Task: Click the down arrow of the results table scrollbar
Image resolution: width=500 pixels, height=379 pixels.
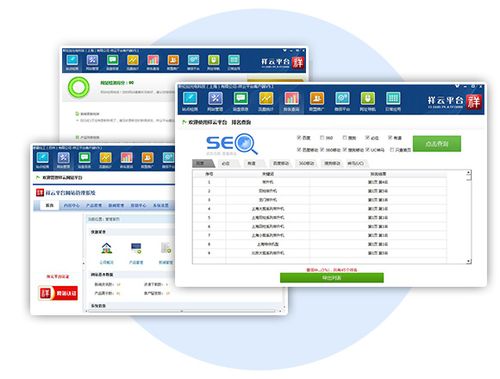Action: pos(469,261)
